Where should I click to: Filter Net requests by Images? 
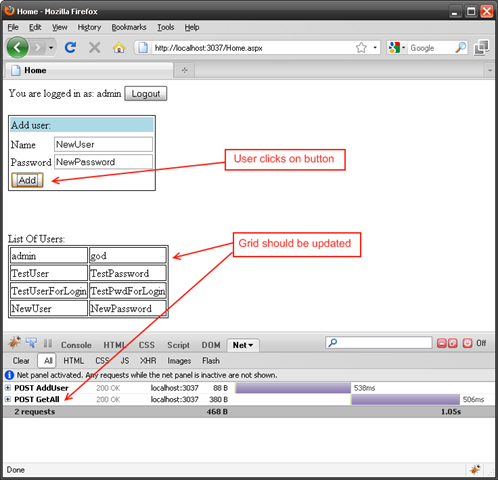coord(179,361)
